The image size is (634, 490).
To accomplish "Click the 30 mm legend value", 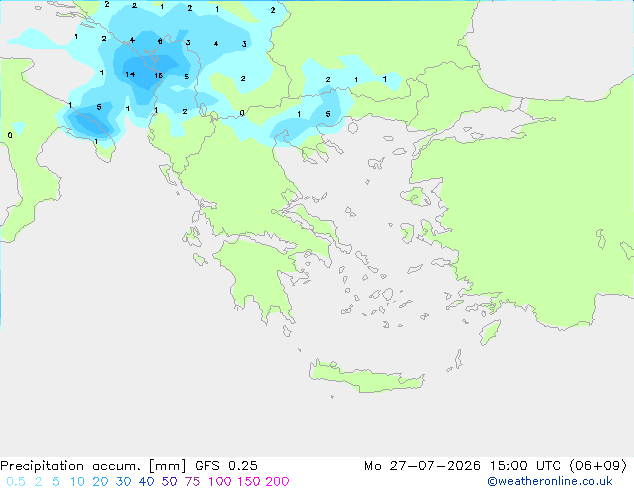I will point(123,482).
